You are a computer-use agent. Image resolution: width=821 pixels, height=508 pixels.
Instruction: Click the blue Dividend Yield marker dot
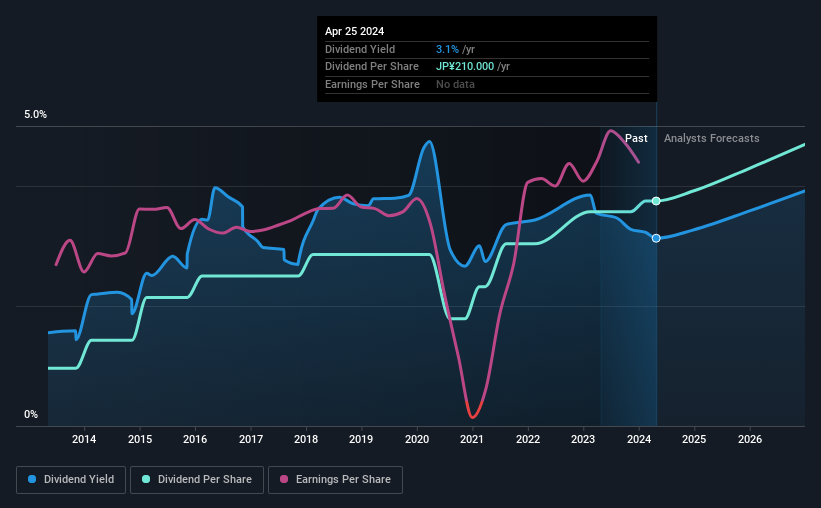(x=656, y=238)
